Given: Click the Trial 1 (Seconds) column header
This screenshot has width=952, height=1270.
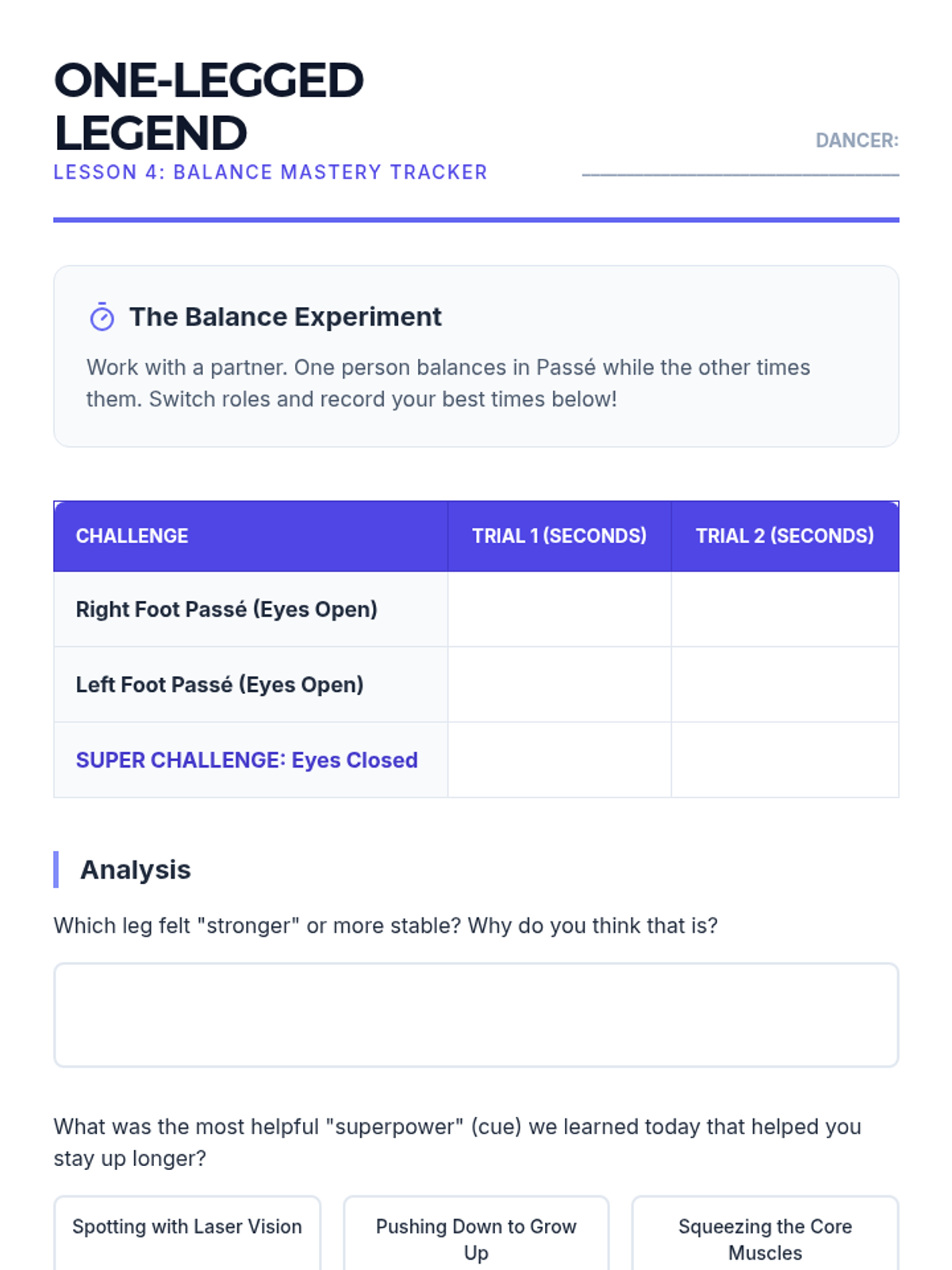Looking at the screenshot, I should (x=559, y=536).
